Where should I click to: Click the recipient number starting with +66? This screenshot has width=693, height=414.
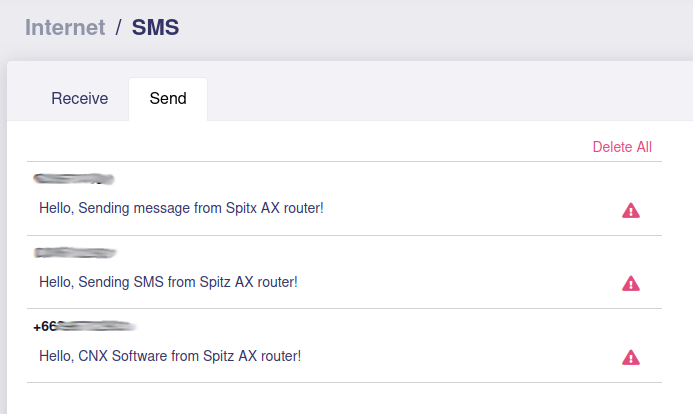point(84,327)
